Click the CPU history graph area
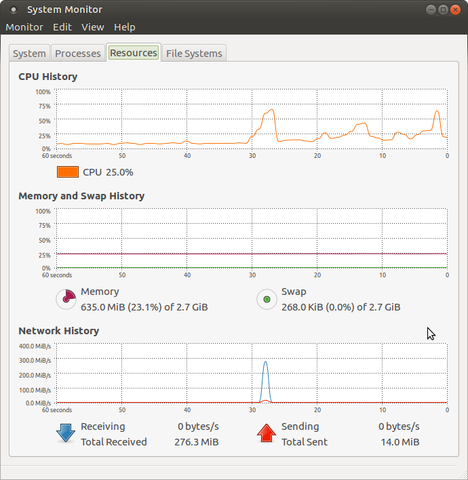 252,119
